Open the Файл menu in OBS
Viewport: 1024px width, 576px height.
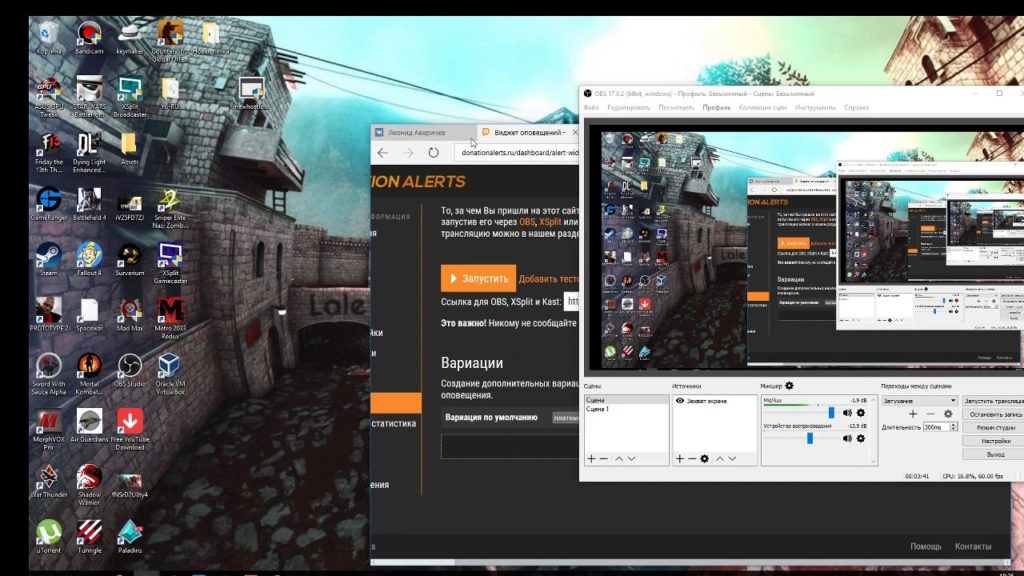pyautogui.click(x=591, y=108)
